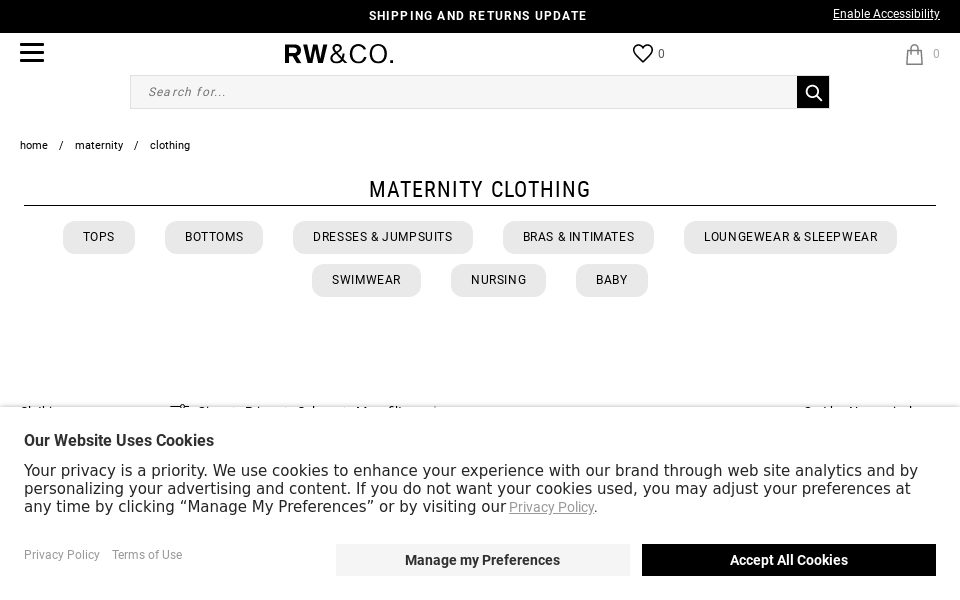
Task: Click the RW&CO. logo to go home
Action: 339,54
